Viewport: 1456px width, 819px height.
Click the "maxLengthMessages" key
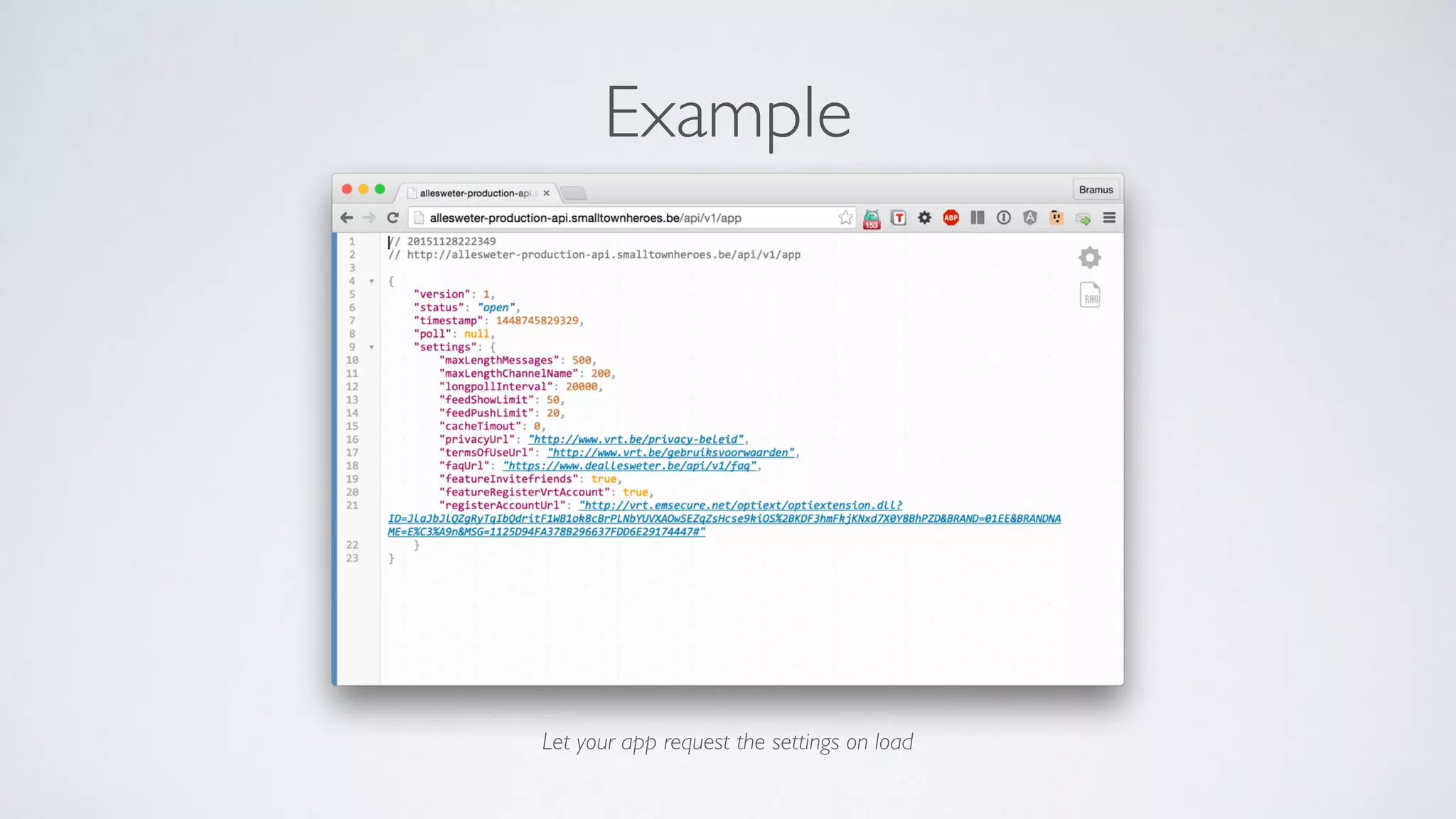coord(500,360)
